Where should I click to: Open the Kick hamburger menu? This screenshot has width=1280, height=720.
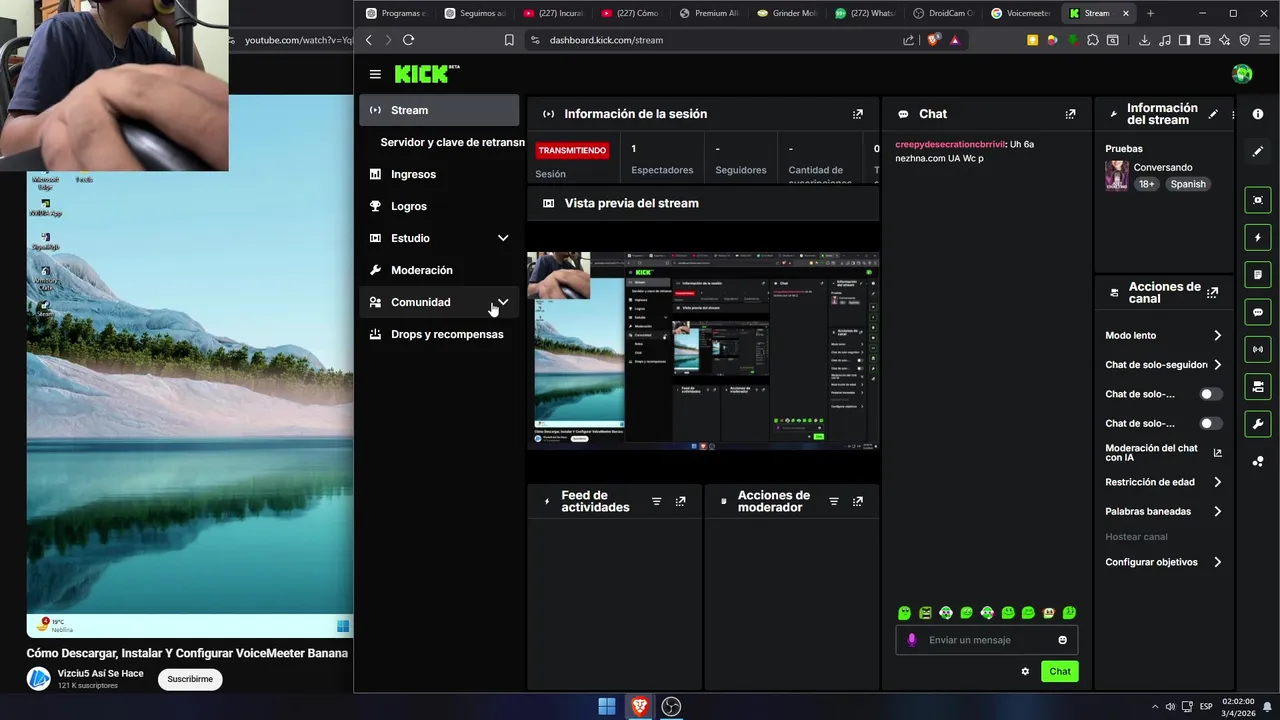click(375, 74)
